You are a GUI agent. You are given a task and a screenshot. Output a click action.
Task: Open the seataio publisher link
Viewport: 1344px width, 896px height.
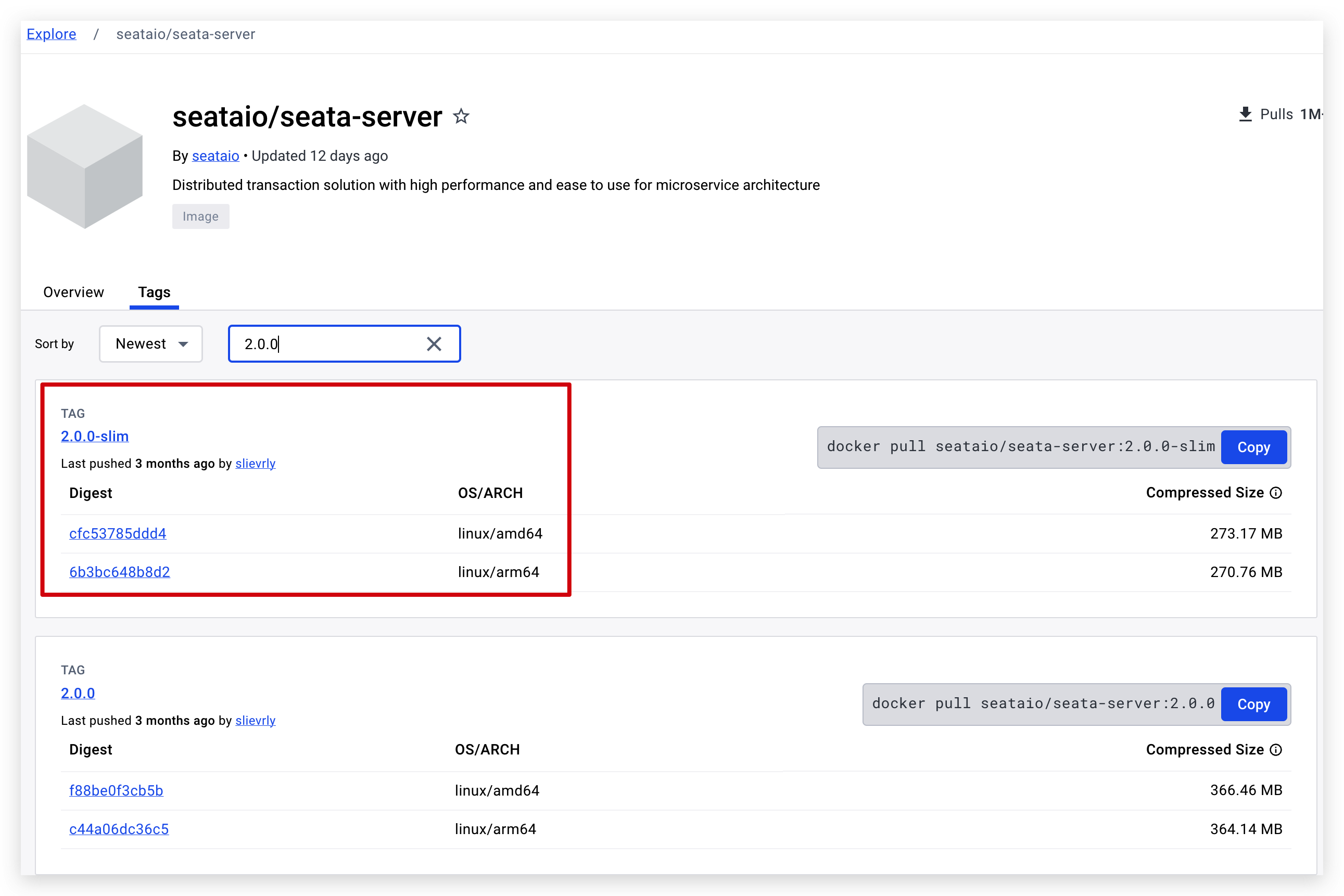click(215, 156)
